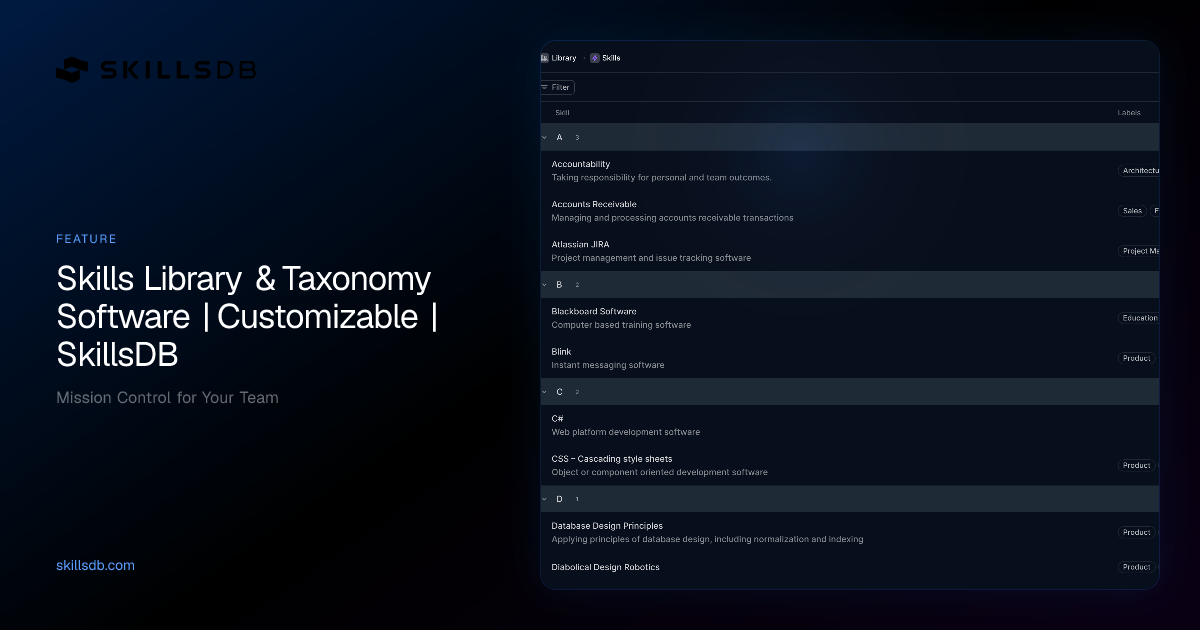Click the SKILLSDB wordmark
This screenshot has width=1200, height=630.
tap(178, 70)
